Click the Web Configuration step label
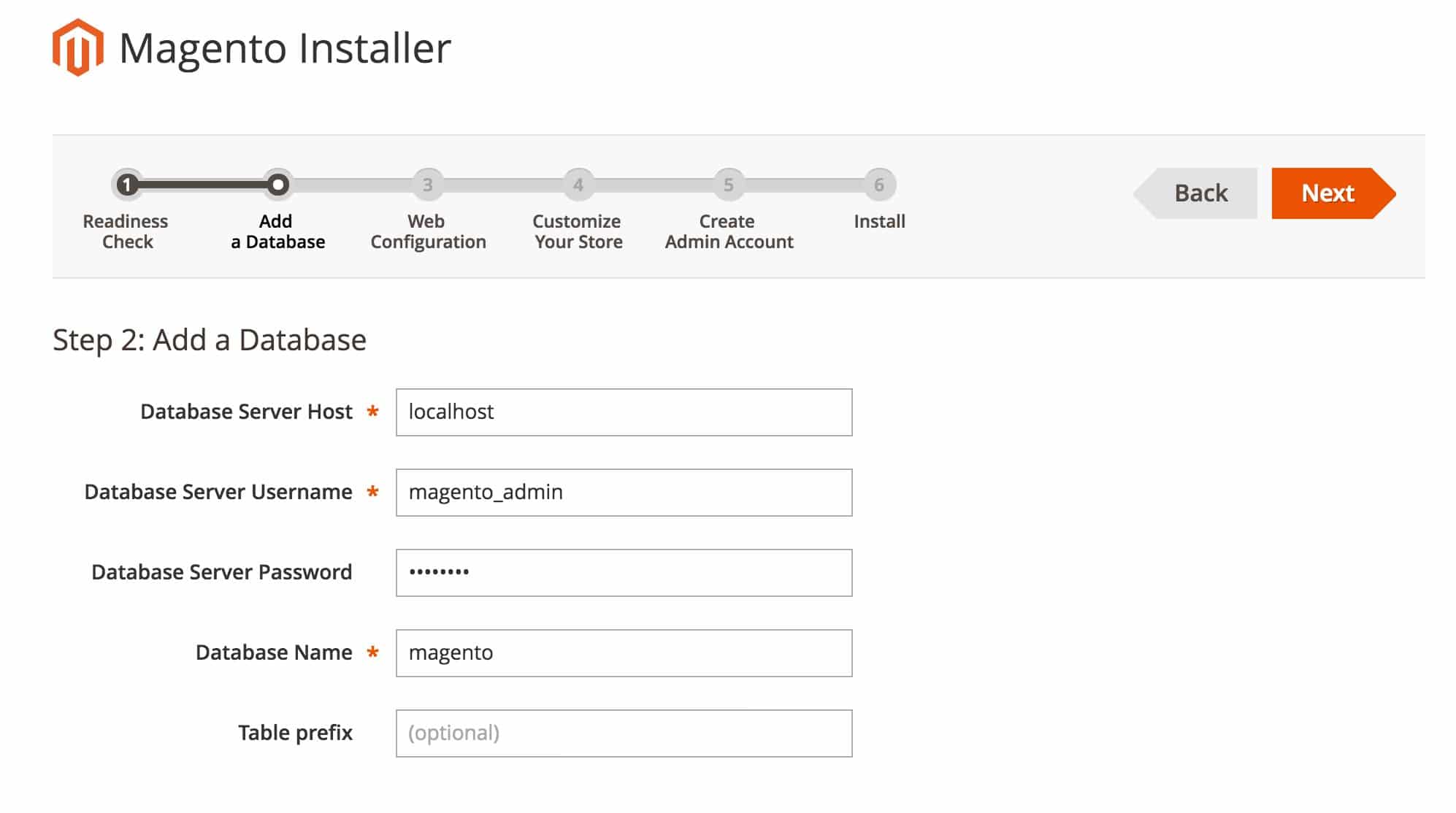The height and width of the screenshot is (813, 1456). (x=429, y=231)
